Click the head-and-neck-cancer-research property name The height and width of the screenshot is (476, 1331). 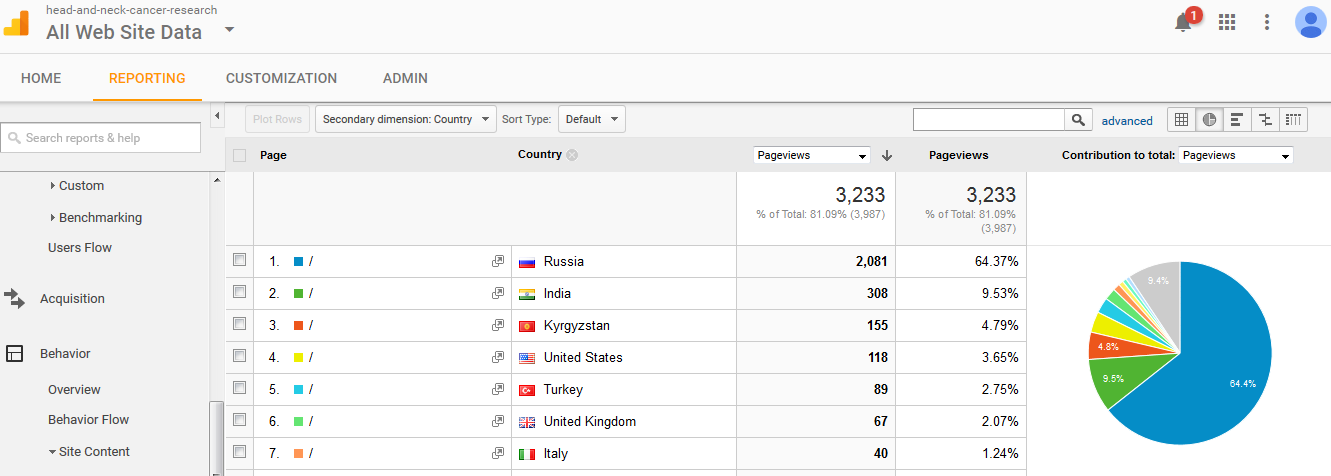click(131, 10)
